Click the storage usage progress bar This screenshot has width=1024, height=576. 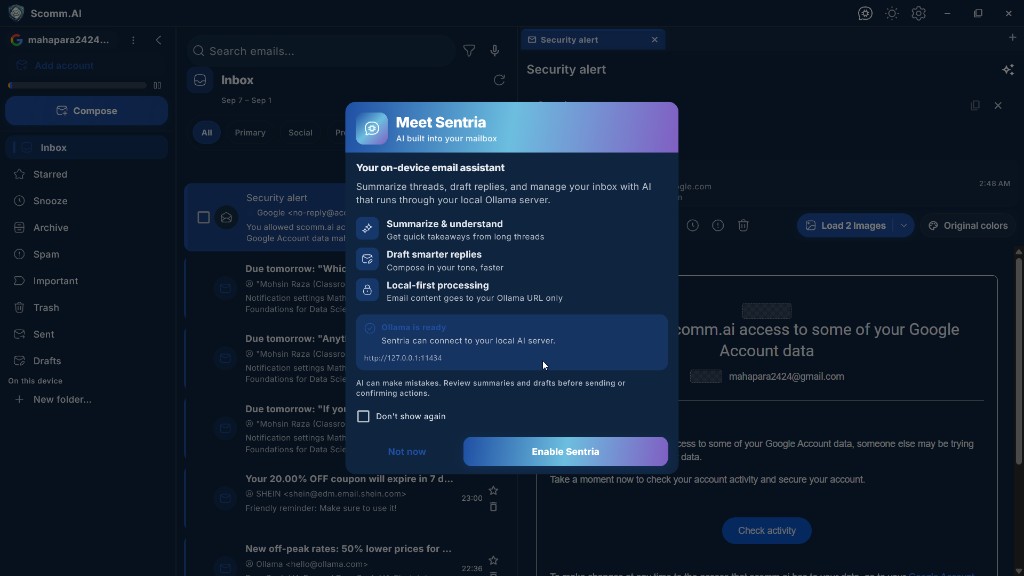(77, 85)
